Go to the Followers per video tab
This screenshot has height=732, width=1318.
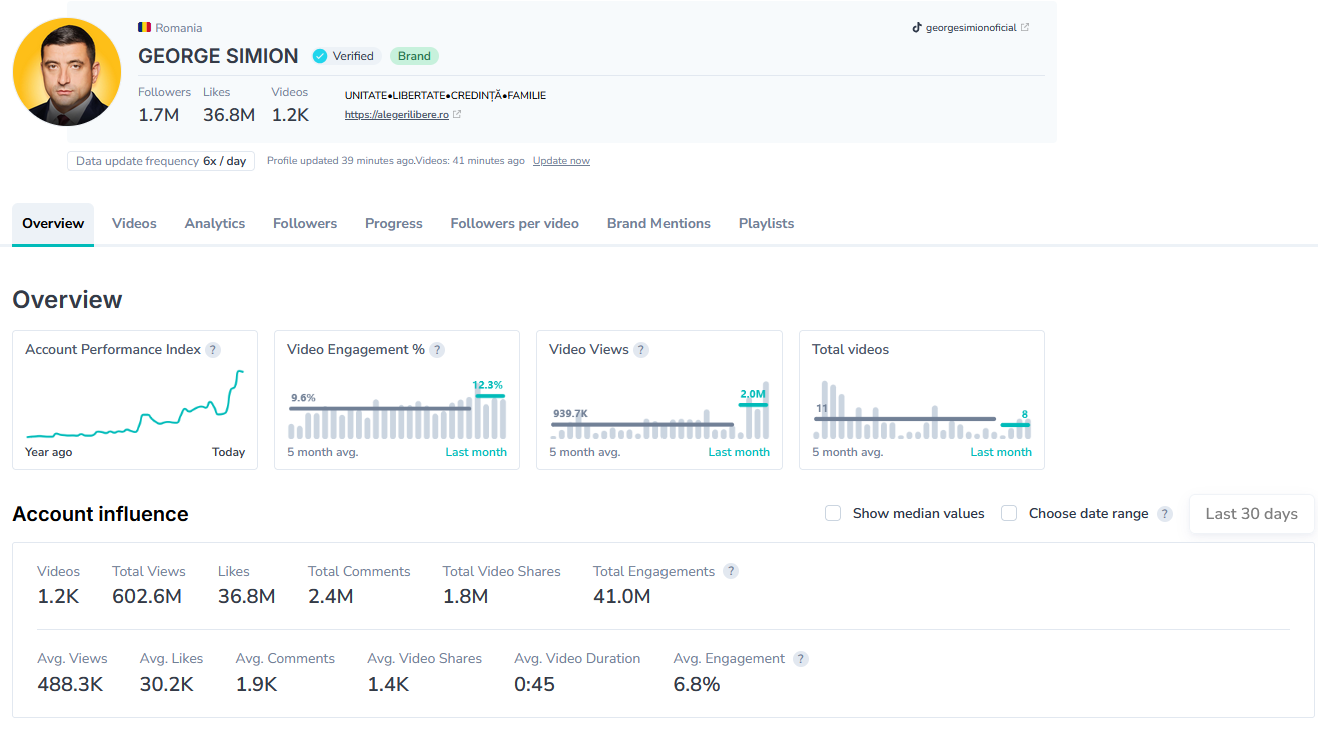tap(514, 224)
